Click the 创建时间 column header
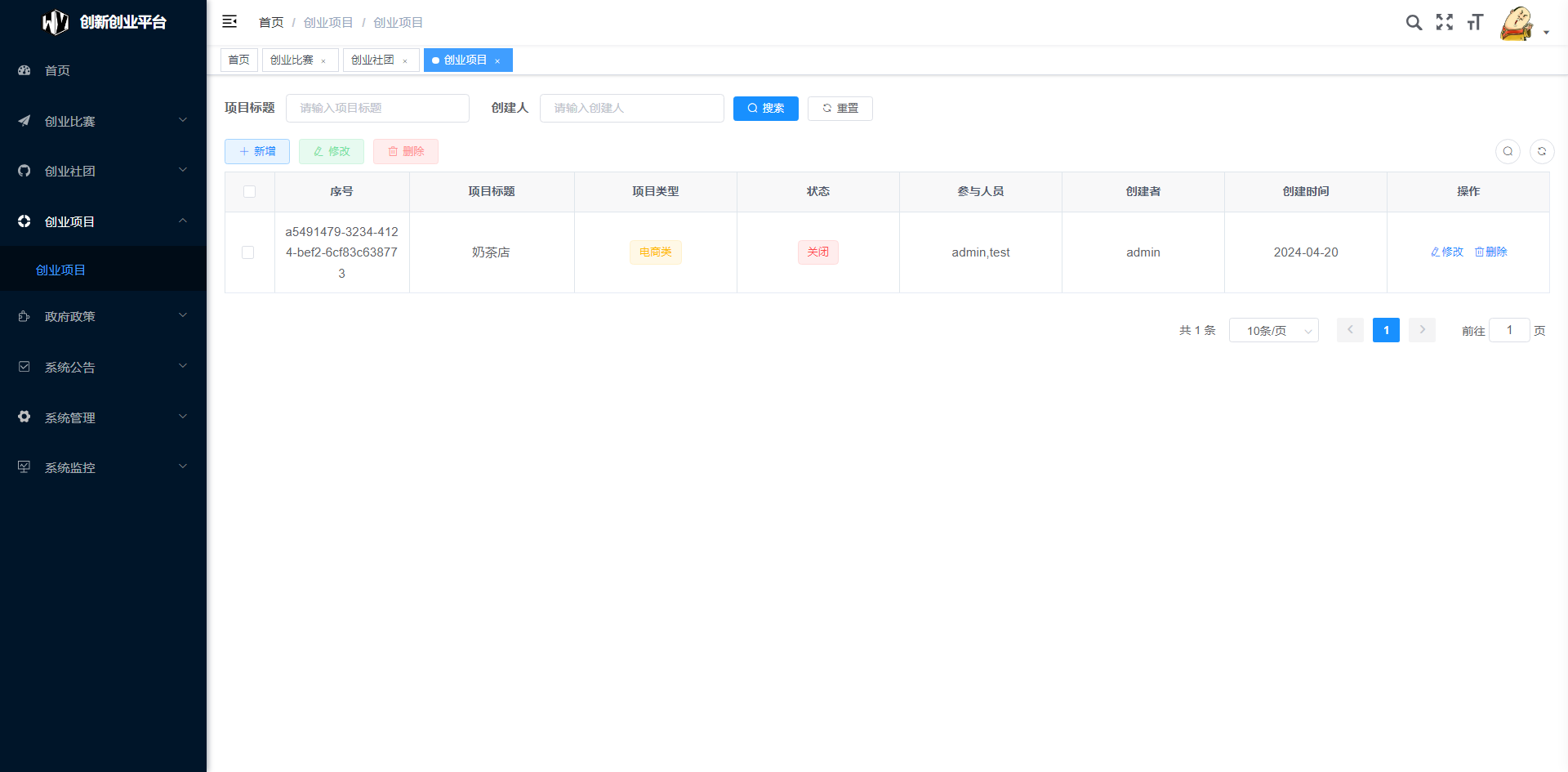 coord(1305,191)
